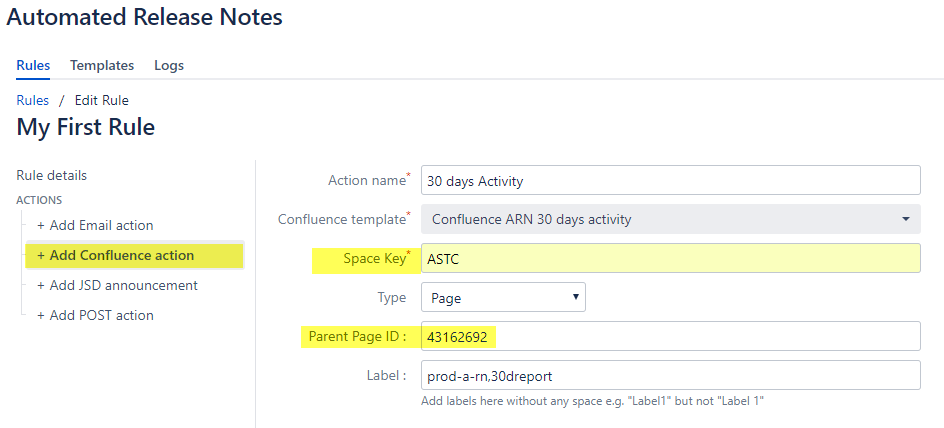This screenshot has width=944, height=428.
Task: Expand the Confluence template dropdown
Action: pyautogui.click(x=670, y=219)
